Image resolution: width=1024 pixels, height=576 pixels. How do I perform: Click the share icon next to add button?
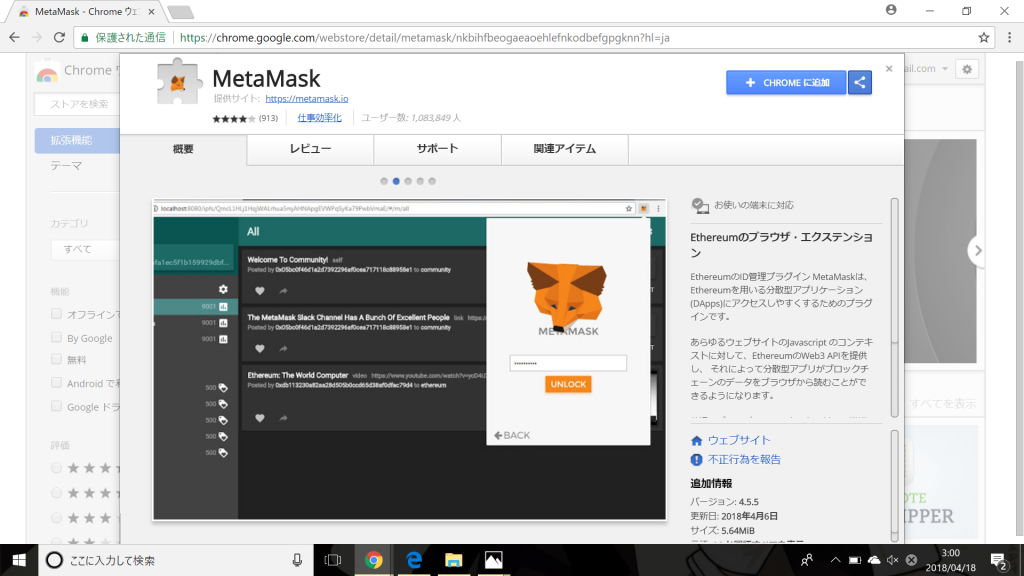pyautogui.click(x=860, y=83)
